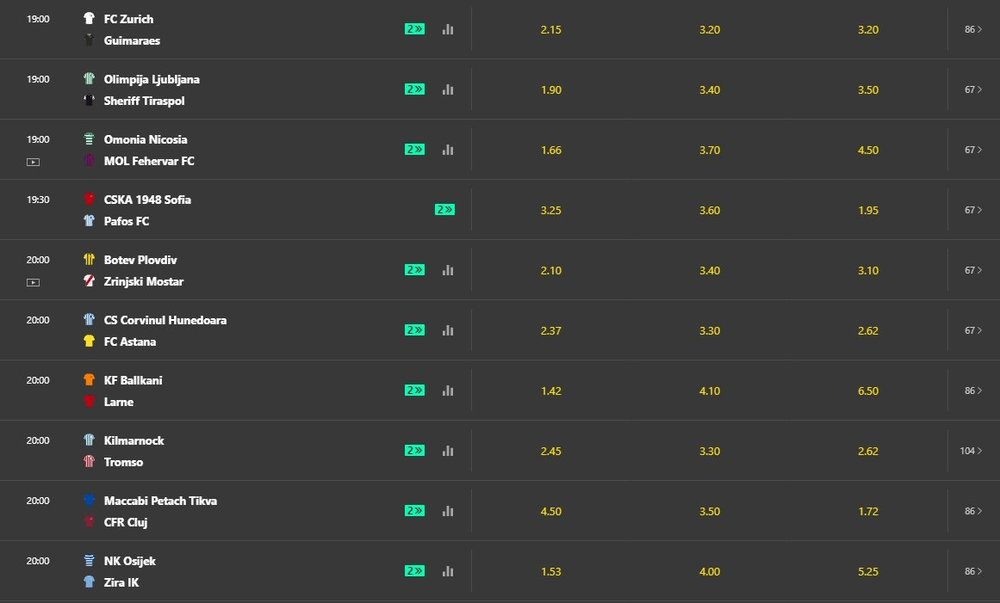Expand 86 markets for FC Zurich vs Guimaraes
The height and width of the screenshot is (603, 1000).
pos(973,30)
